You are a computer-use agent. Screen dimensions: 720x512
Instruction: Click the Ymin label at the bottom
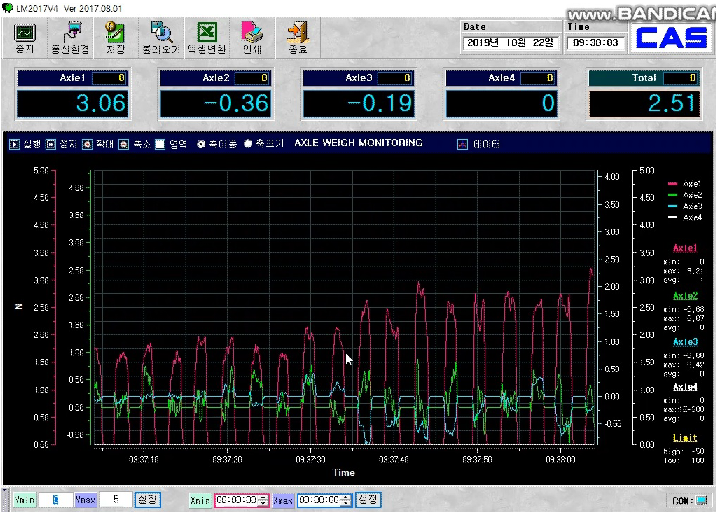24,500
